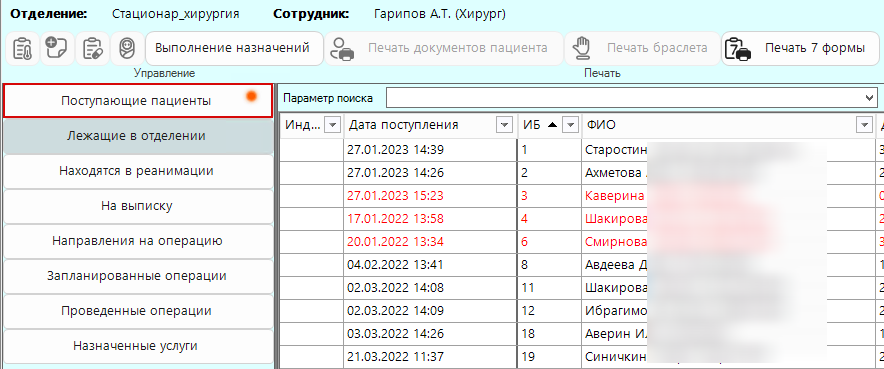
Task: Click the prescriptions clipboard with pill icon
Action: [x=92, y=48]
